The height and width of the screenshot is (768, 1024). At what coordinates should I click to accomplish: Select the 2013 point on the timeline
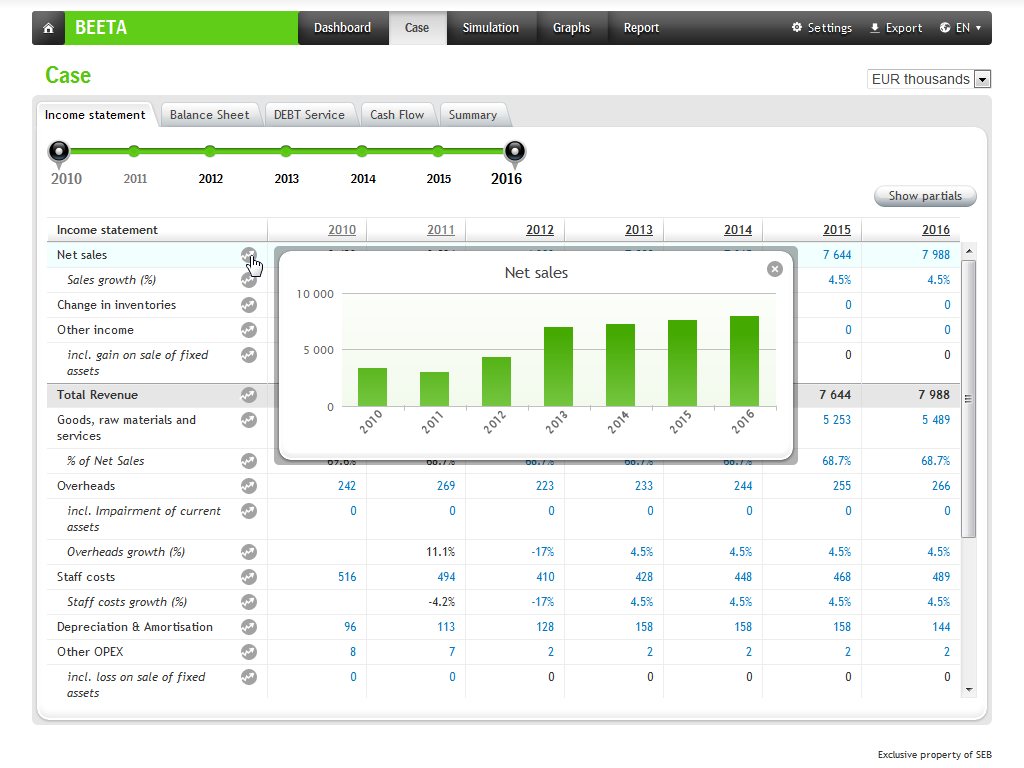click(286, 152)
